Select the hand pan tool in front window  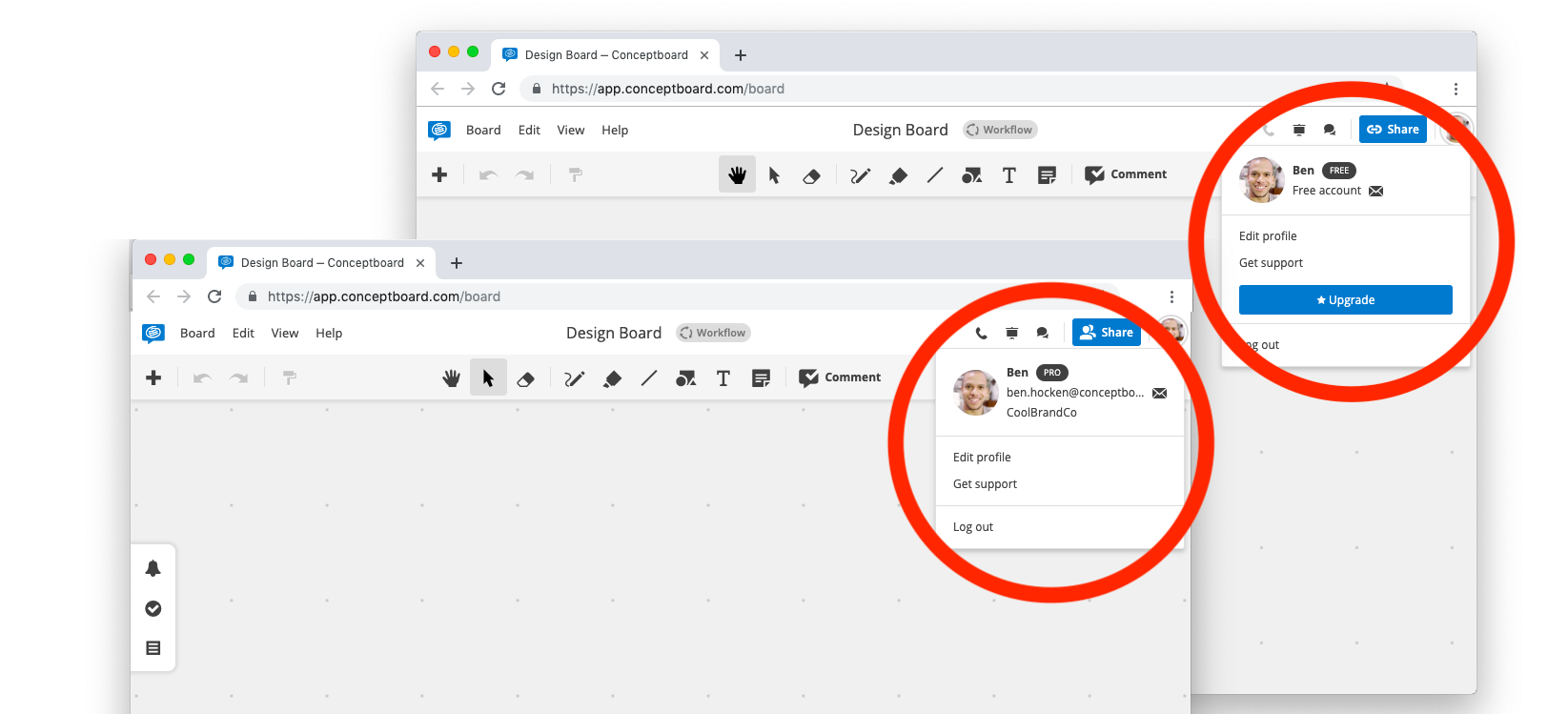[x=451, y=378]
